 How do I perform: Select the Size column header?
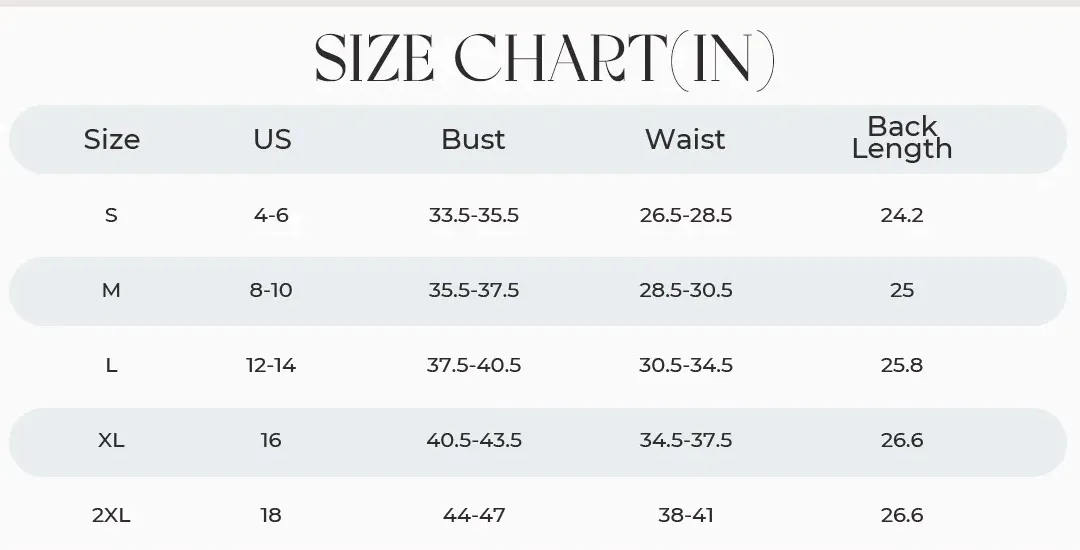[x=112, y=140]
